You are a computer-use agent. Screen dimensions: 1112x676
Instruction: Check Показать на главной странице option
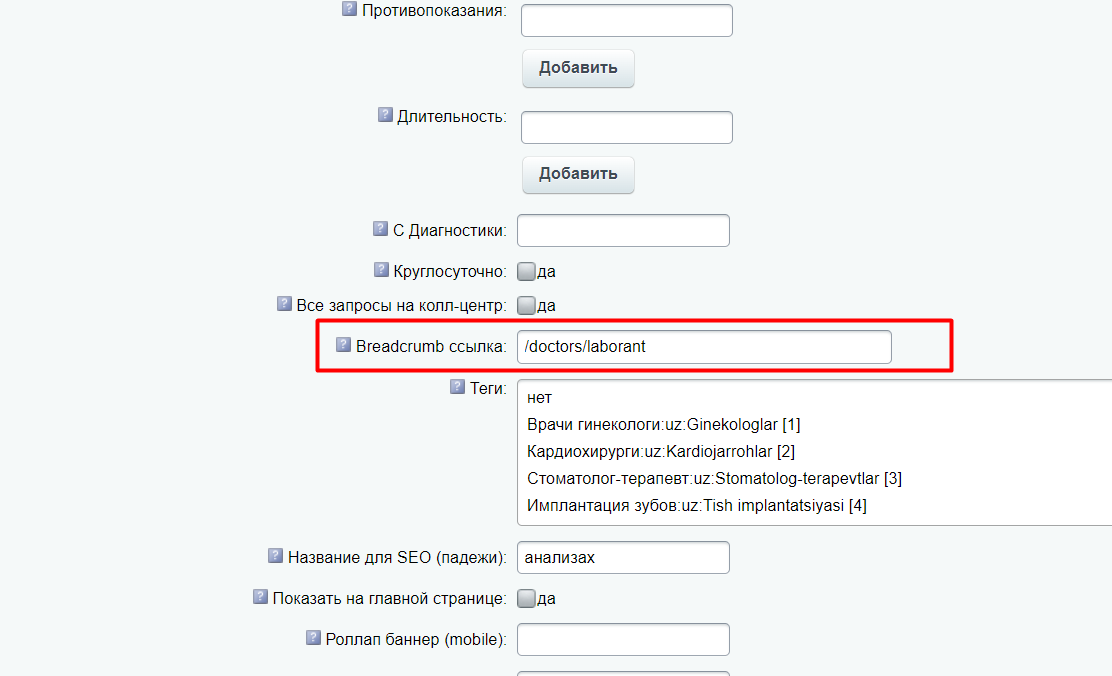point(526,599)
